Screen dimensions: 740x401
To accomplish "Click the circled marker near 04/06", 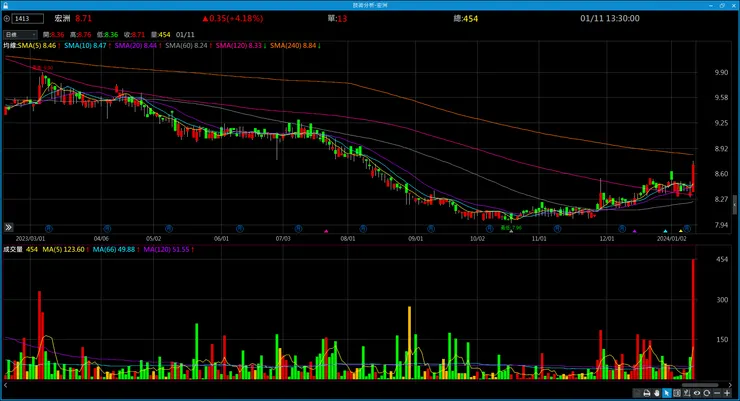I will [x=107, y=228].
